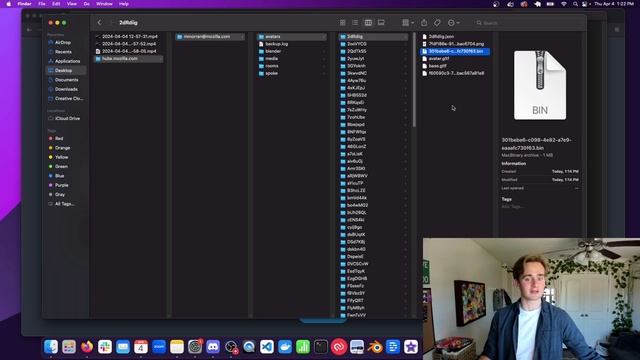Viewport: 640px width, 360px height.
Task: Open Downloads in the sidebar
Action: [x=66, y=89]
